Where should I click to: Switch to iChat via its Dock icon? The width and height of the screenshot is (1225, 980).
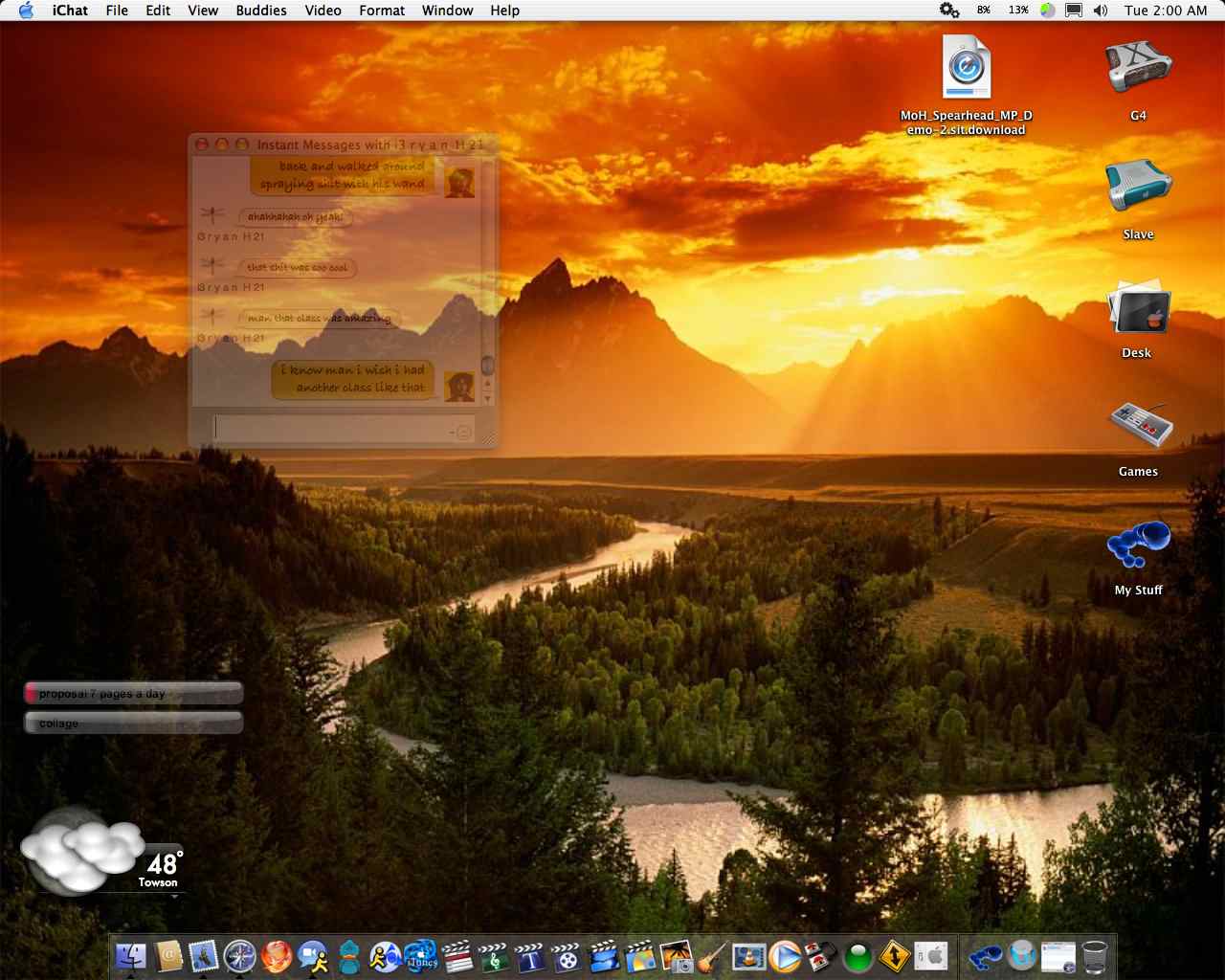pos(313,955)
